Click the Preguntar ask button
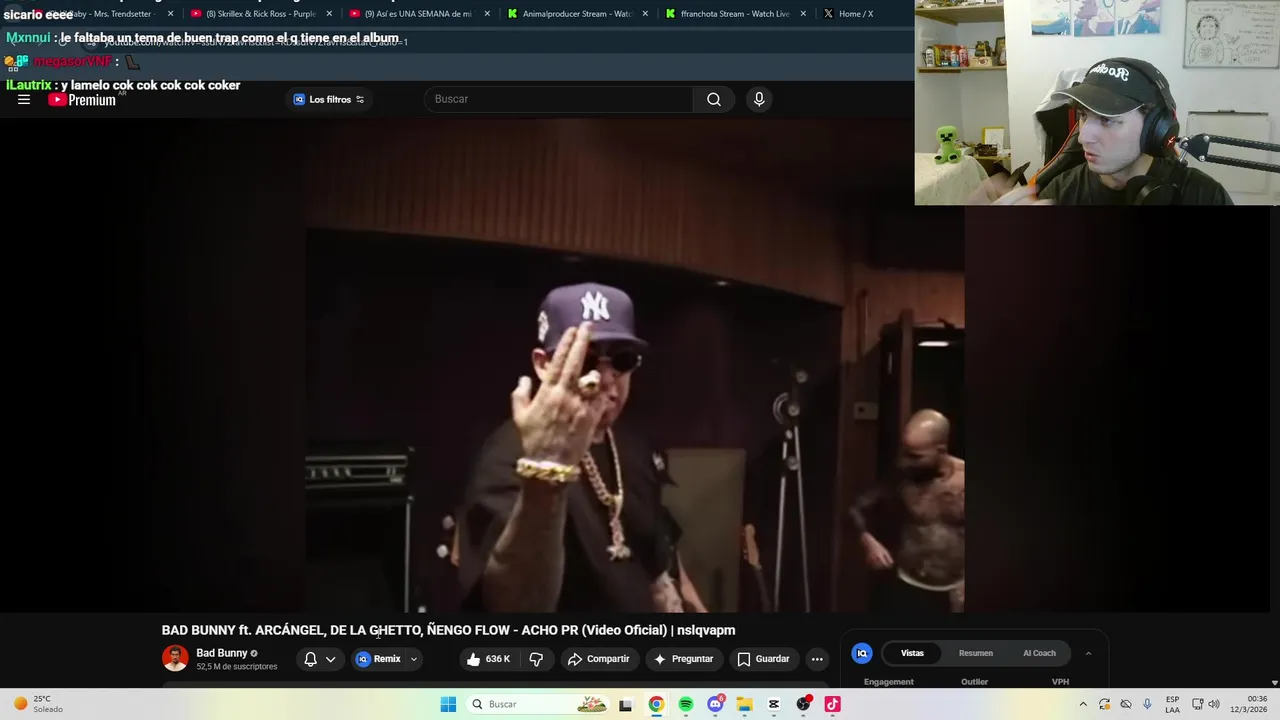 pyautogui.click(x=683, y=659)
